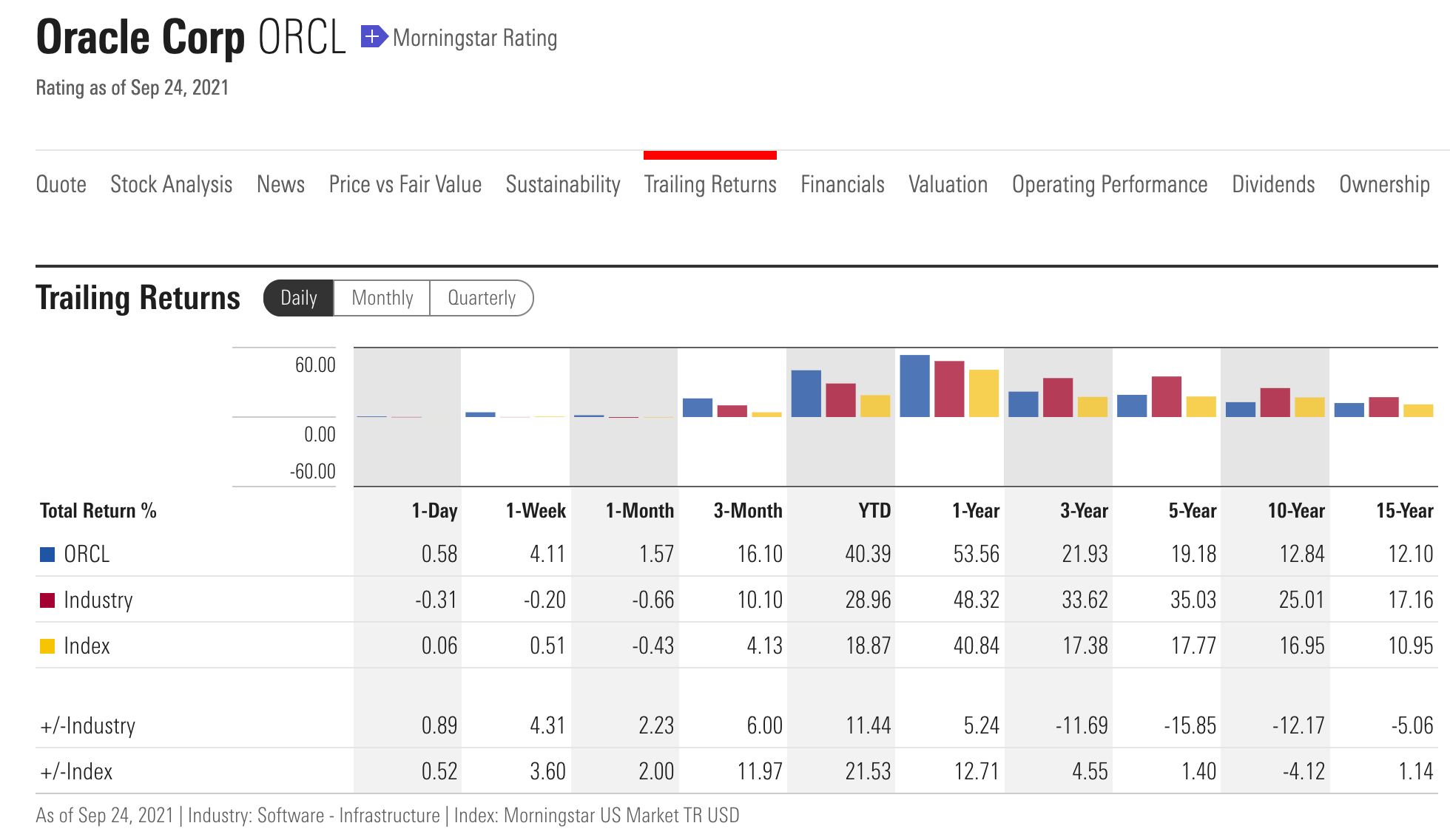1450x840 pixels.
Task: Open the Ownership tab
Action: 1384,184
